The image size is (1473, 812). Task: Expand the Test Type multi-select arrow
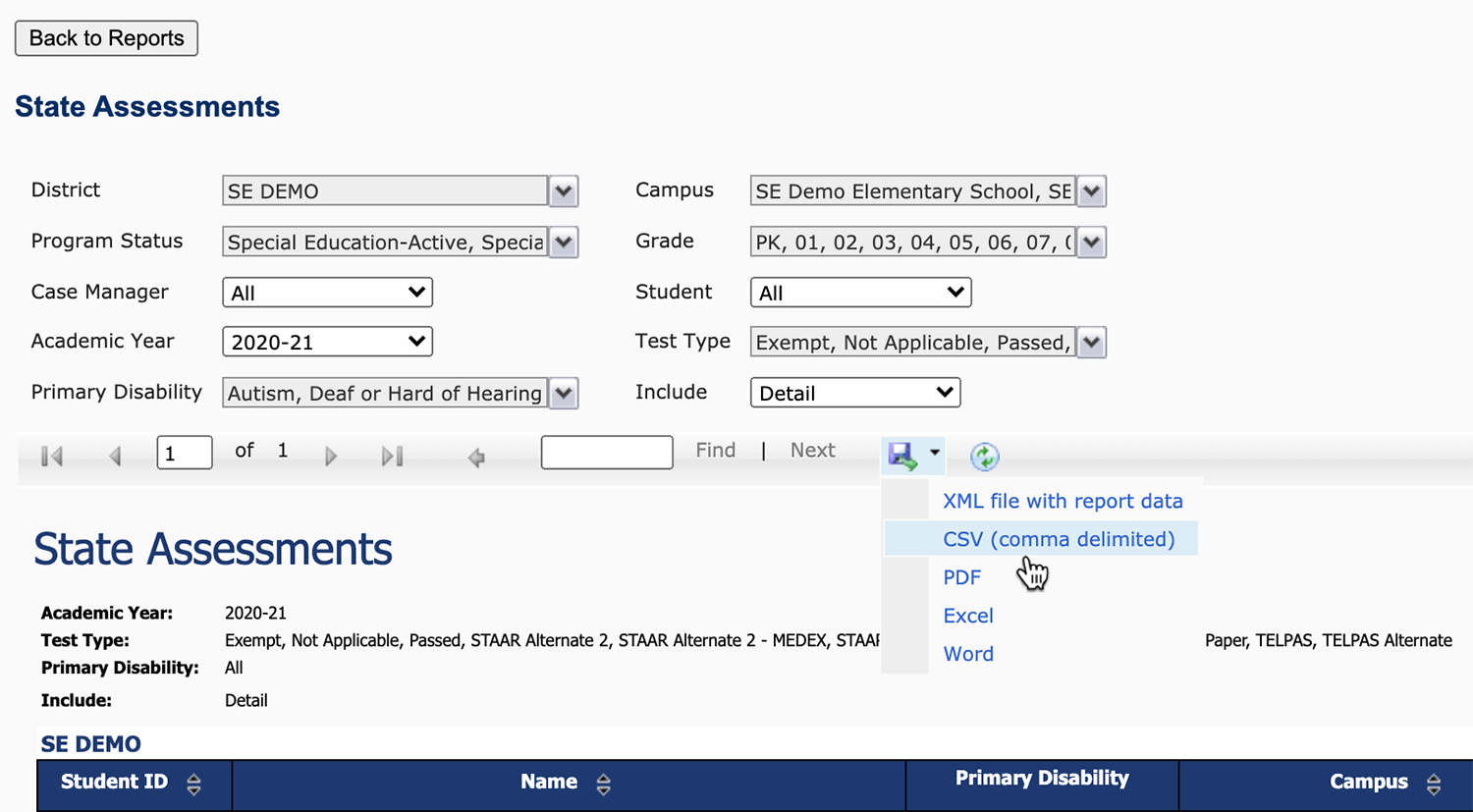point(1091,343)
